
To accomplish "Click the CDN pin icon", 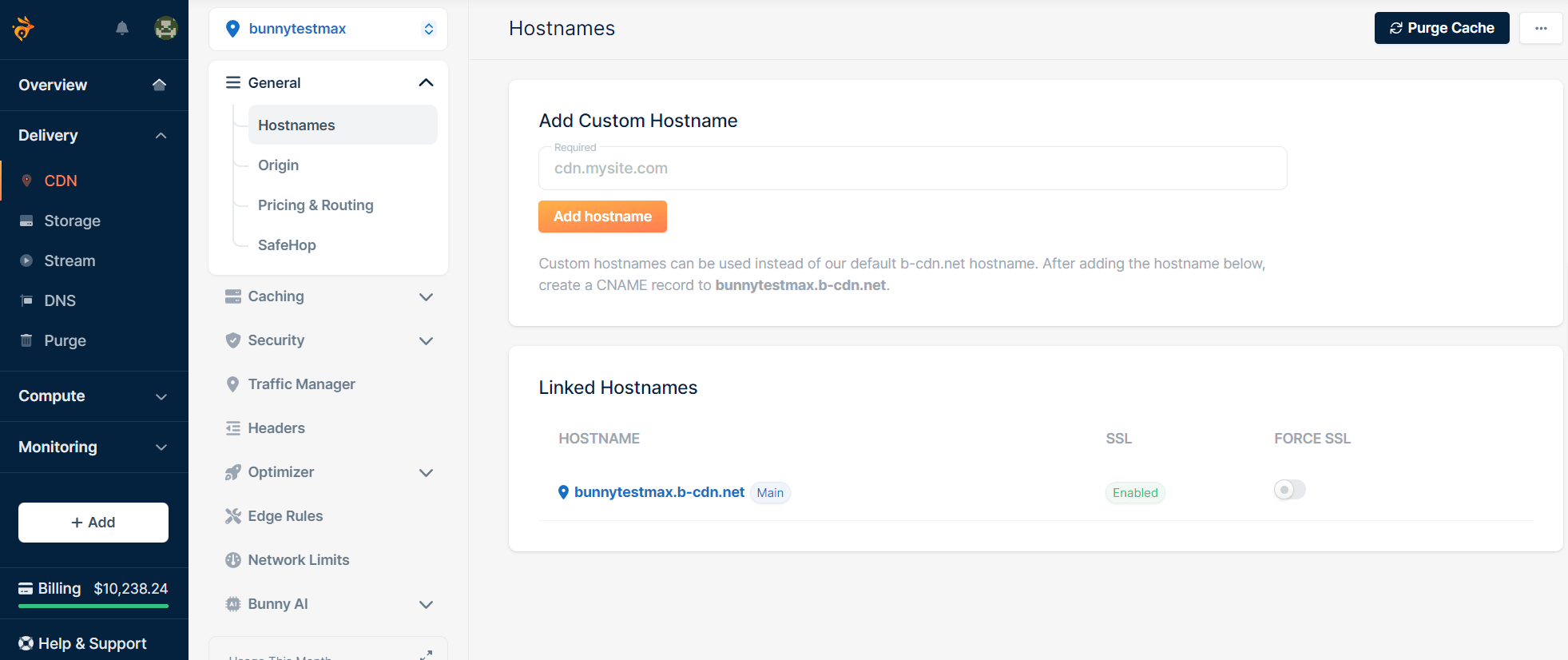I will (26, 181).
